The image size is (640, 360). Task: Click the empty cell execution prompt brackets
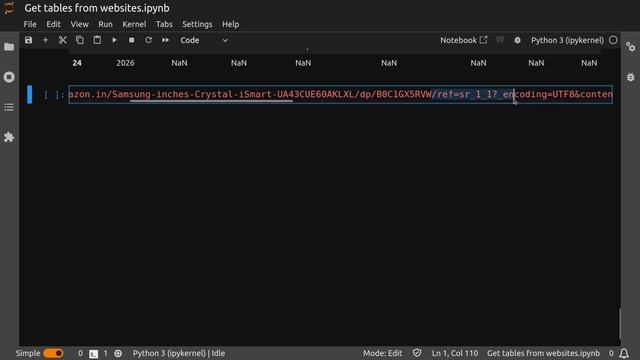click(54, 95)
